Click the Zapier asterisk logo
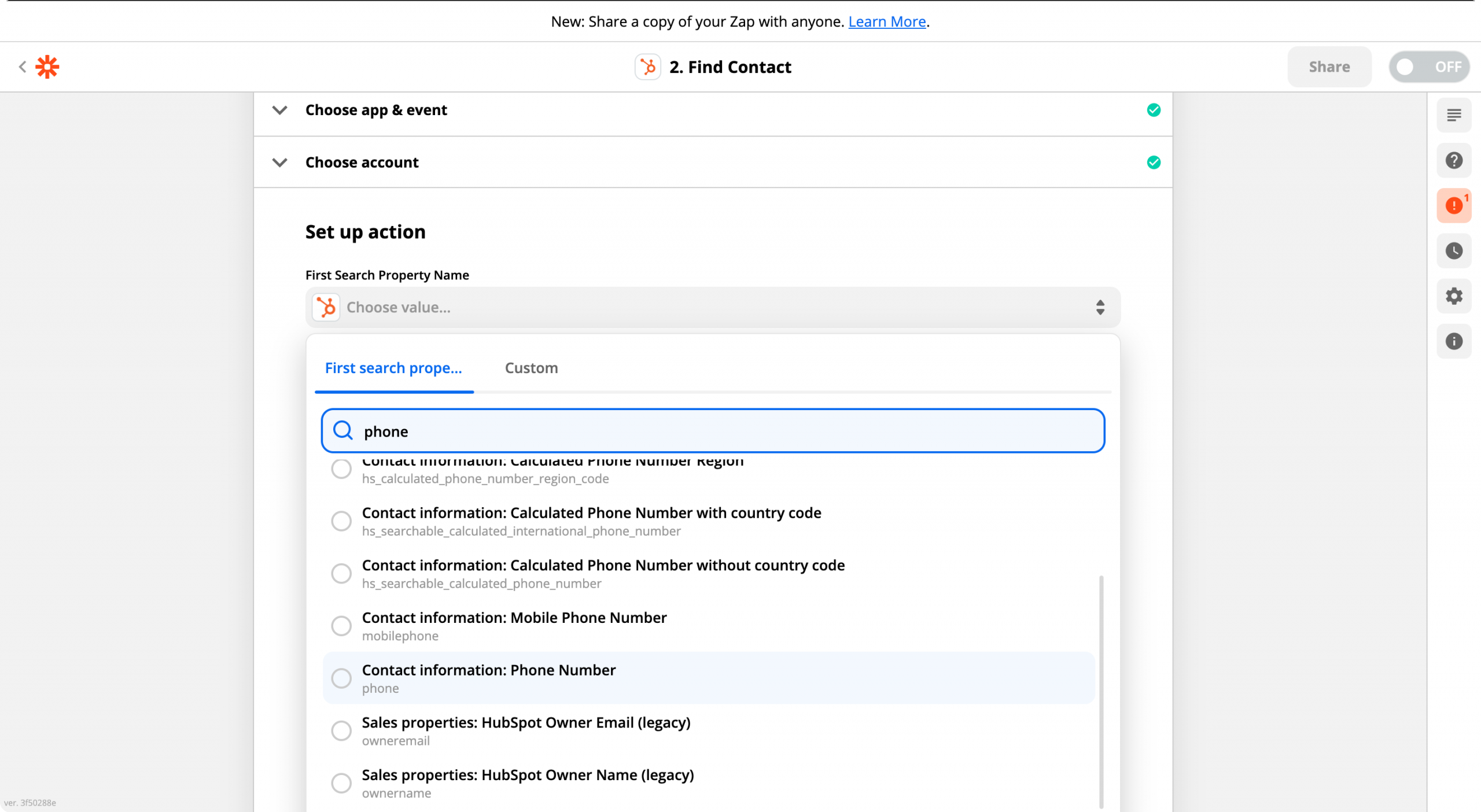1481x812 pixels. click(x=47, y=67)
